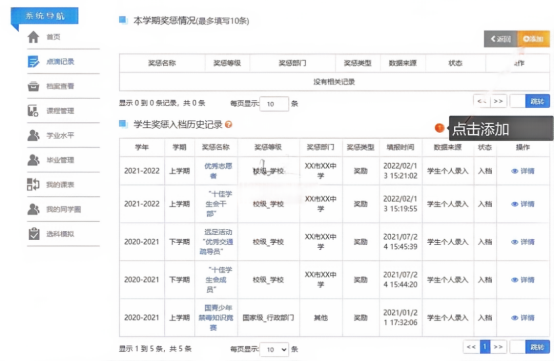The width and height of the screenshot is (554, 361).
Task: Click the 返回 back button
Action: 500,39
